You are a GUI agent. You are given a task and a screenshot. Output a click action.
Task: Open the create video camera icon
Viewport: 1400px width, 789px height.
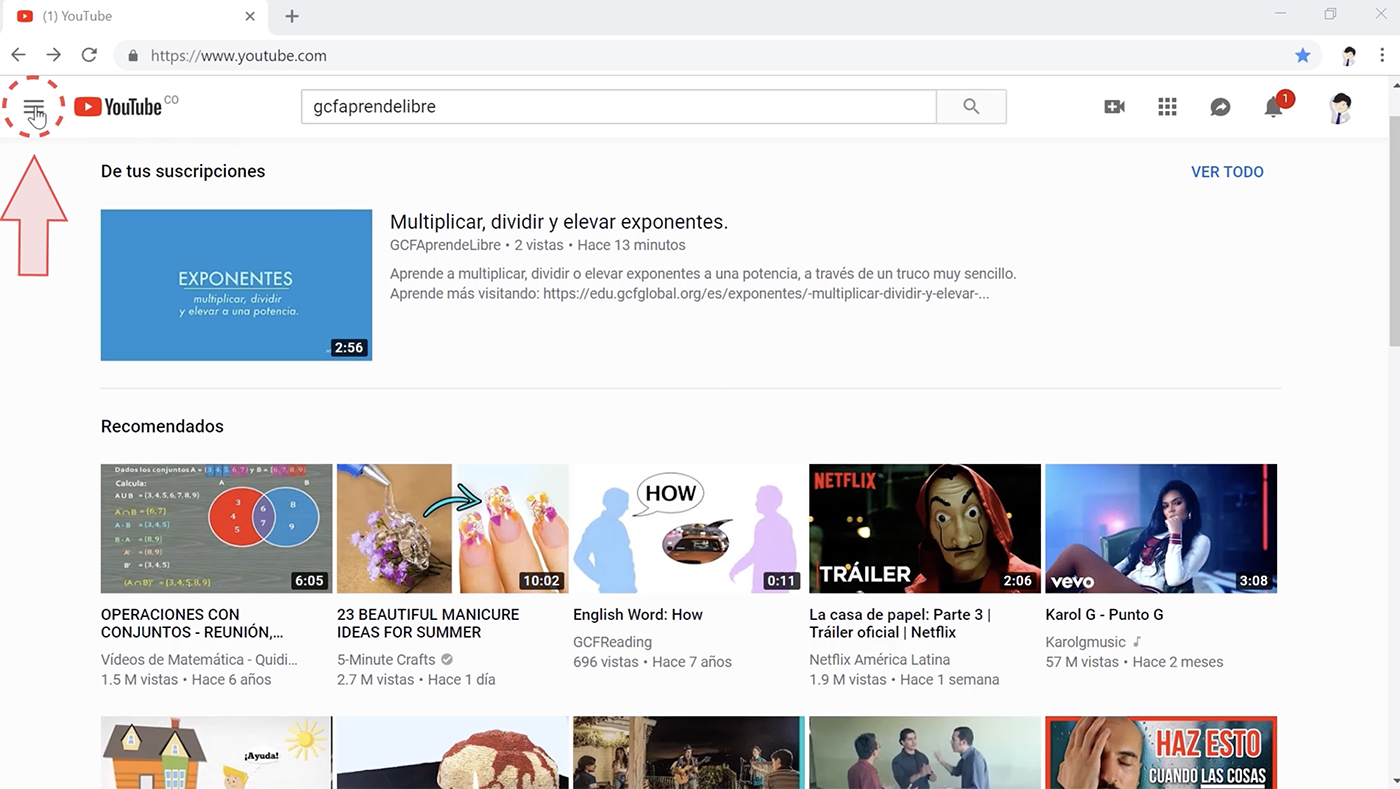[1114, 107]
